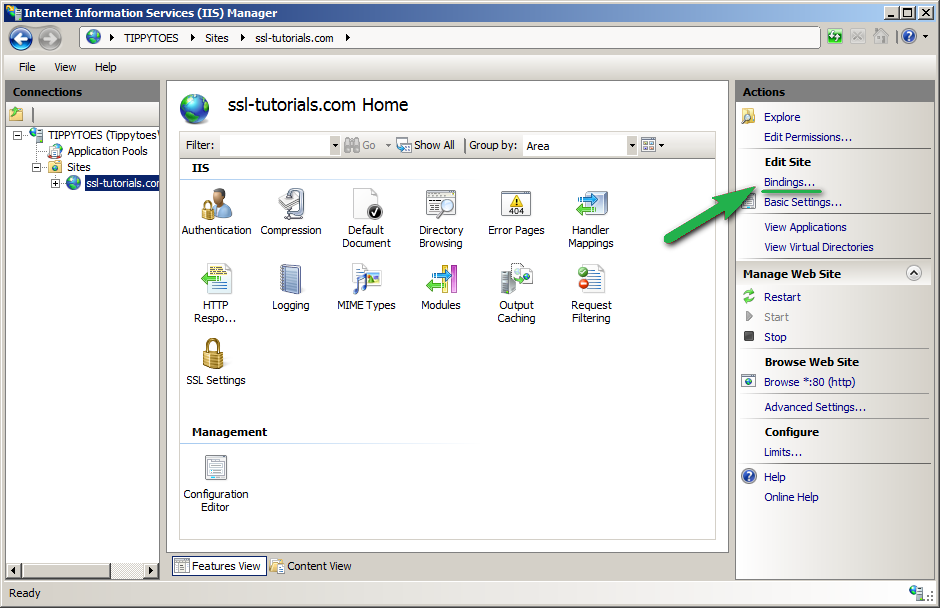The image size is (940, 608).
Task: Open Handler Mappings feature
Action: 590,218
